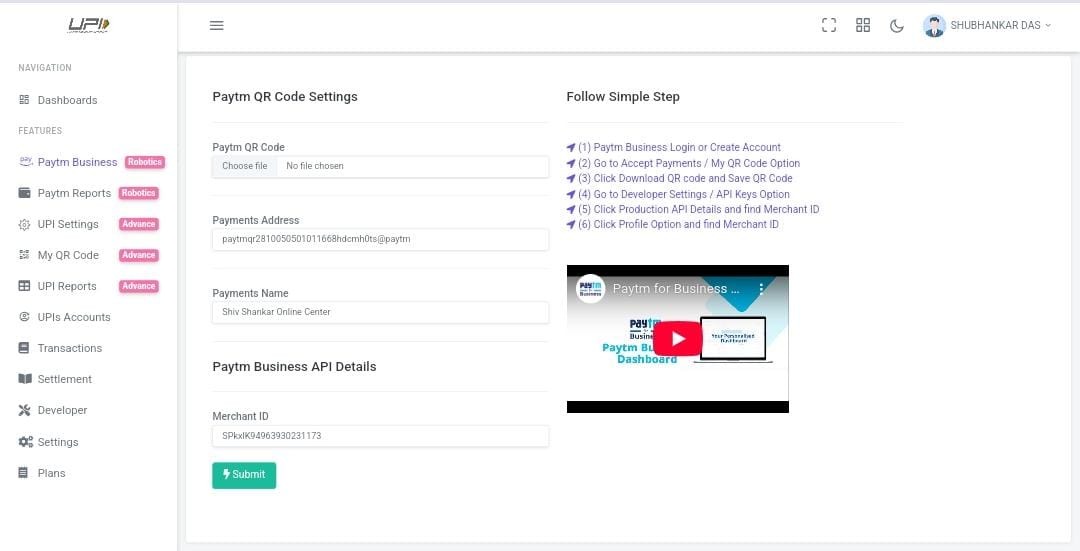The width and height of the screenshot is (1080, 551).
Task: Click the UPIs Accounts user icon
Action: point(24,317)
